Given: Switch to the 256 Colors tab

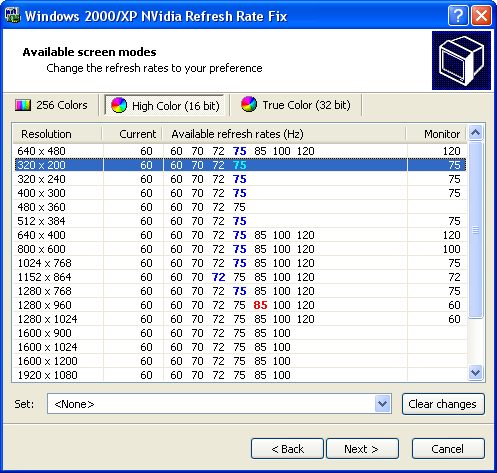Looking at the screenshot, I should click(x=51, y=105).
